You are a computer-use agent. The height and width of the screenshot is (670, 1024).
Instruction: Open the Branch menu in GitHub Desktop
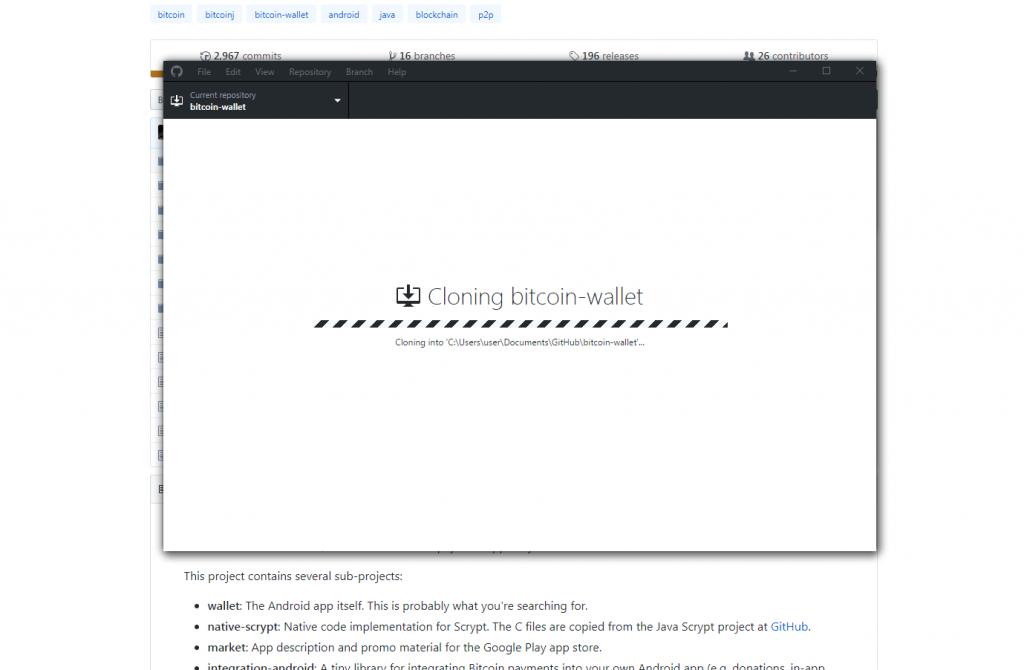(359, 72)
